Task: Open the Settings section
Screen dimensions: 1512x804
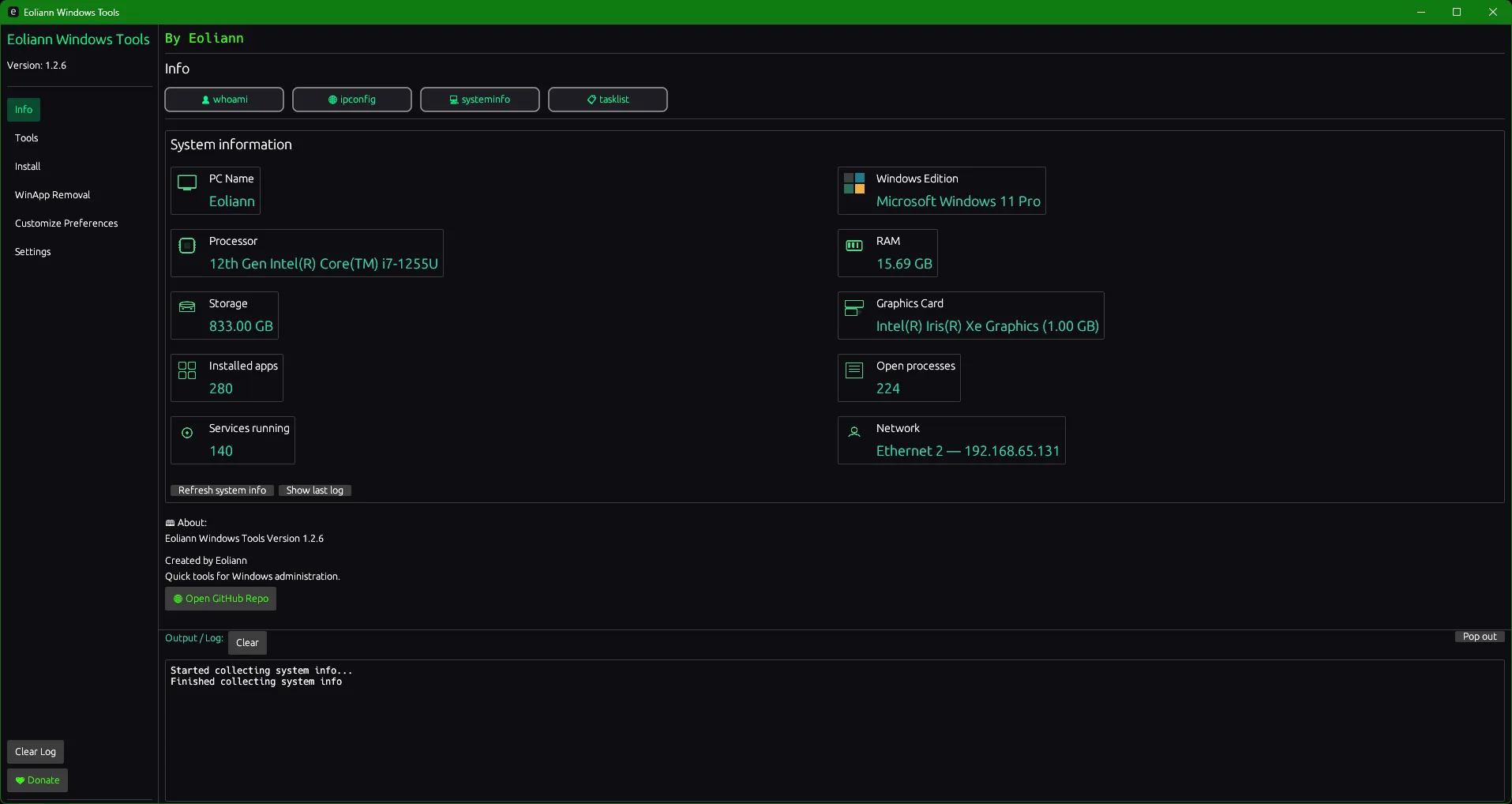Action: 32,252
